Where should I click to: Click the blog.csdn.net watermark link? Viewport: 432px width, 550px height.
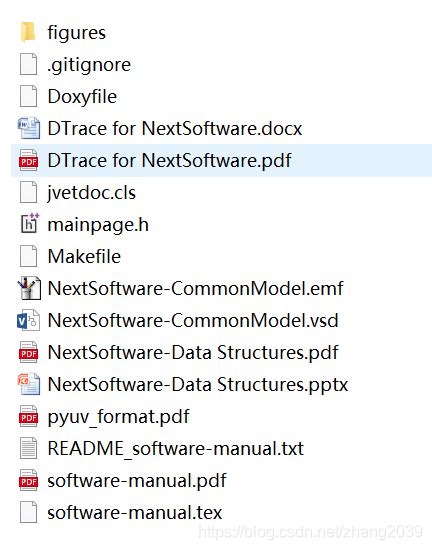coord(310,532)
